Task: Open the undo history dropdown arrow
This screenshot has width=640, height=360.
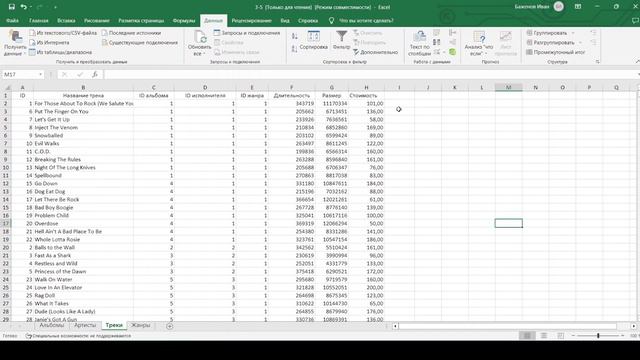Action: tap(31, 7)
